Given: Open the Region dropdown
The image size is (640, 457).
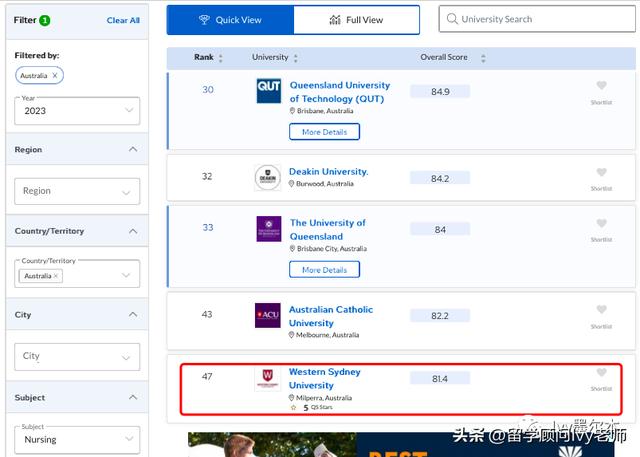Looking at the screenshot, I should tap(77, 191).
